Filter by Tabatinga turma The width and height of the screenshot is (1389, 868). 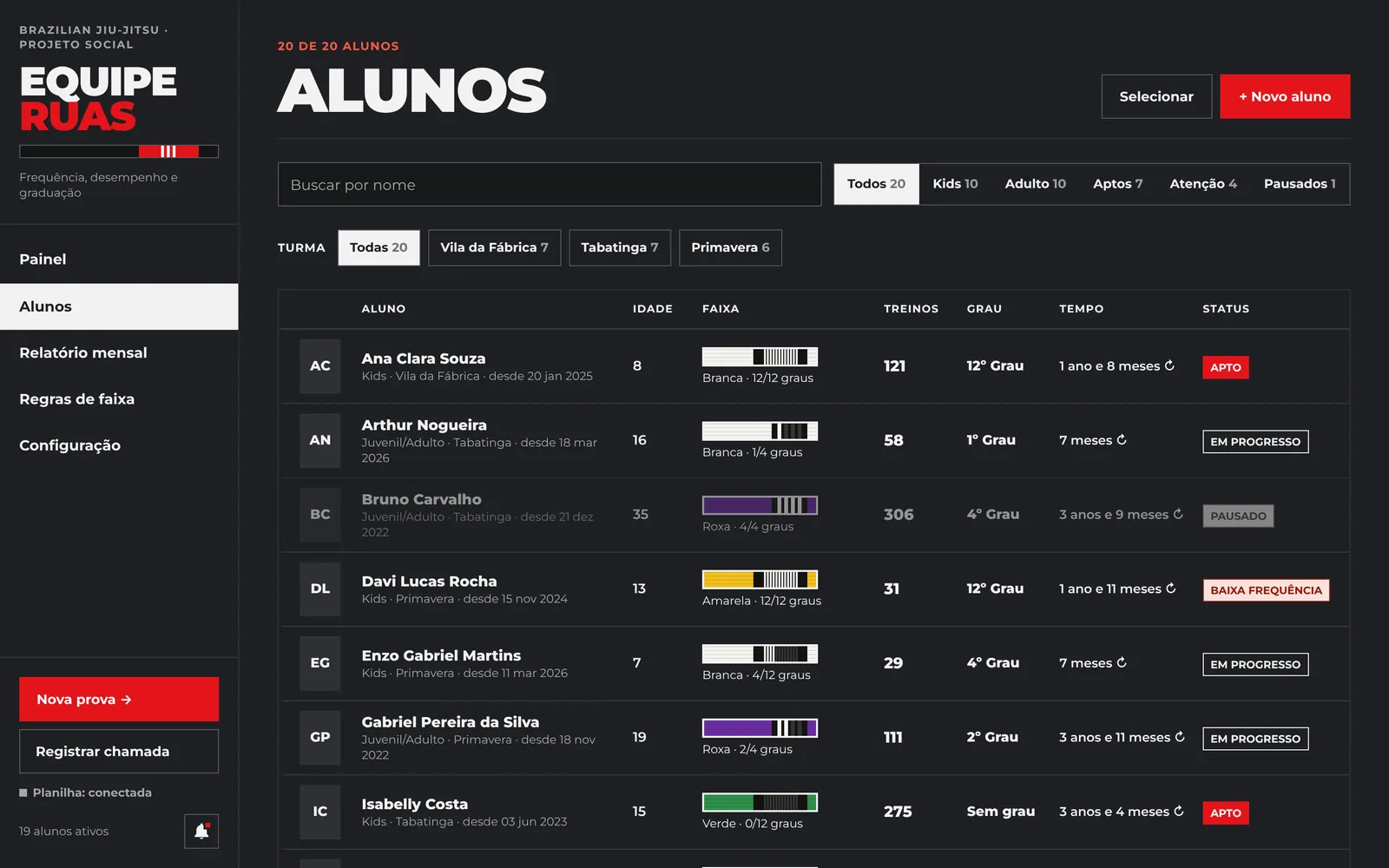click(620, 247)
